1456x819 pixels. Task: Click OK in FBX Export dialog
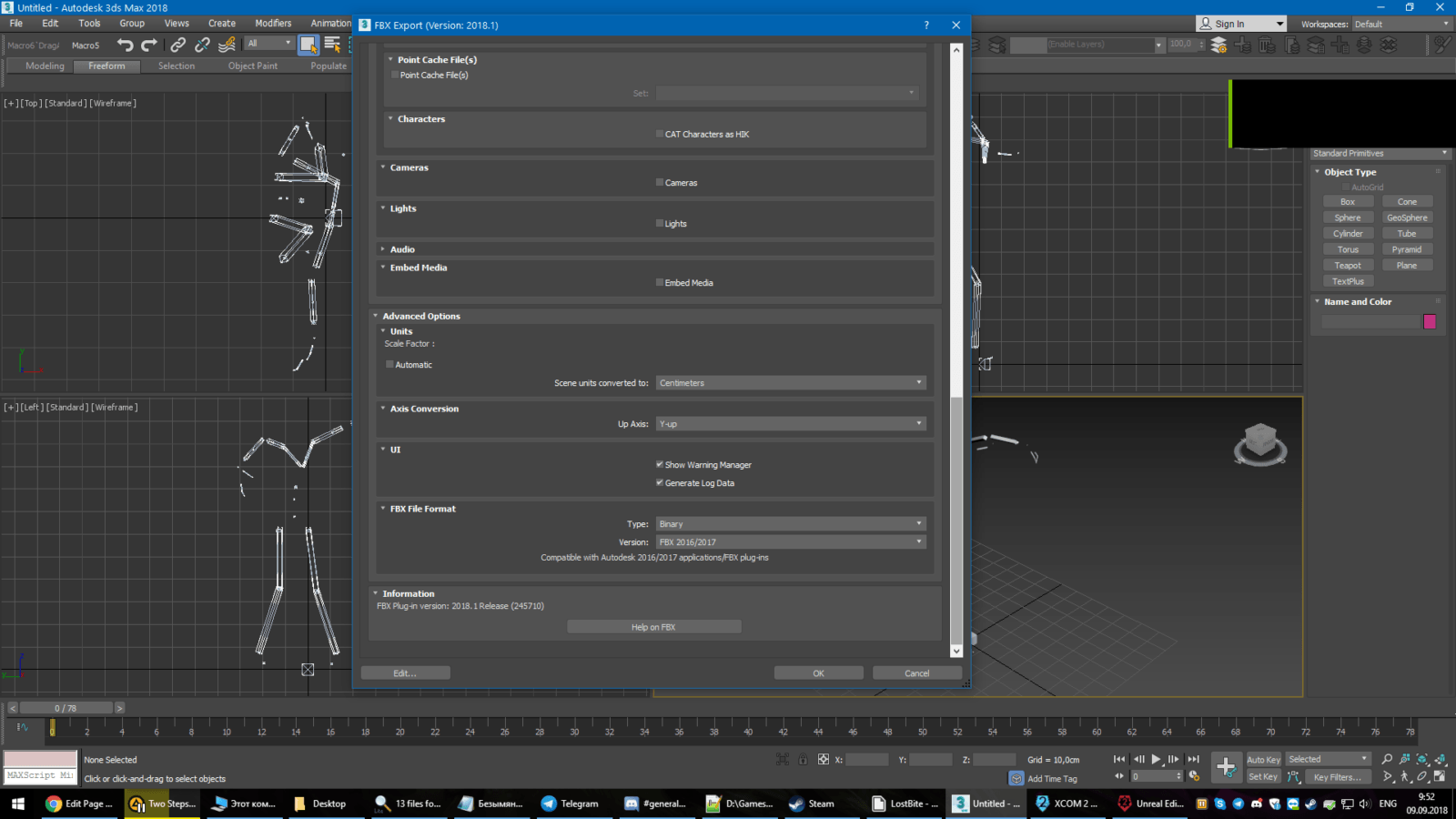coord(818,673)
